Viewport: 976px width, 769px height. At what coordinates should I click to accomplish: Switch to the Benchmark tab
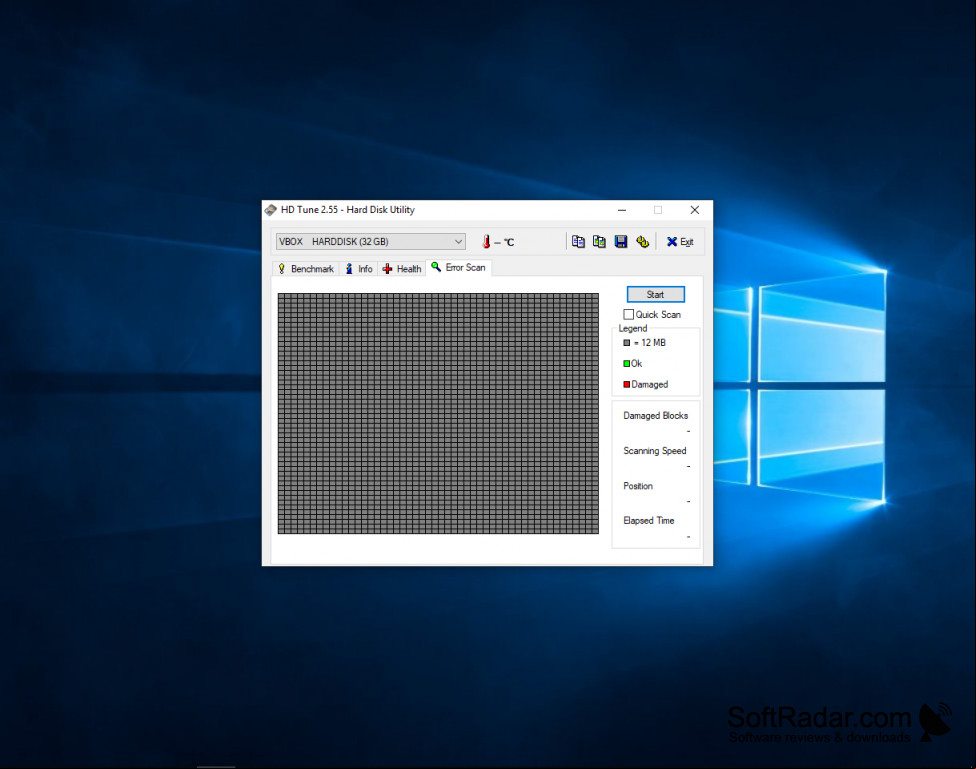click(x=306, y=269)
